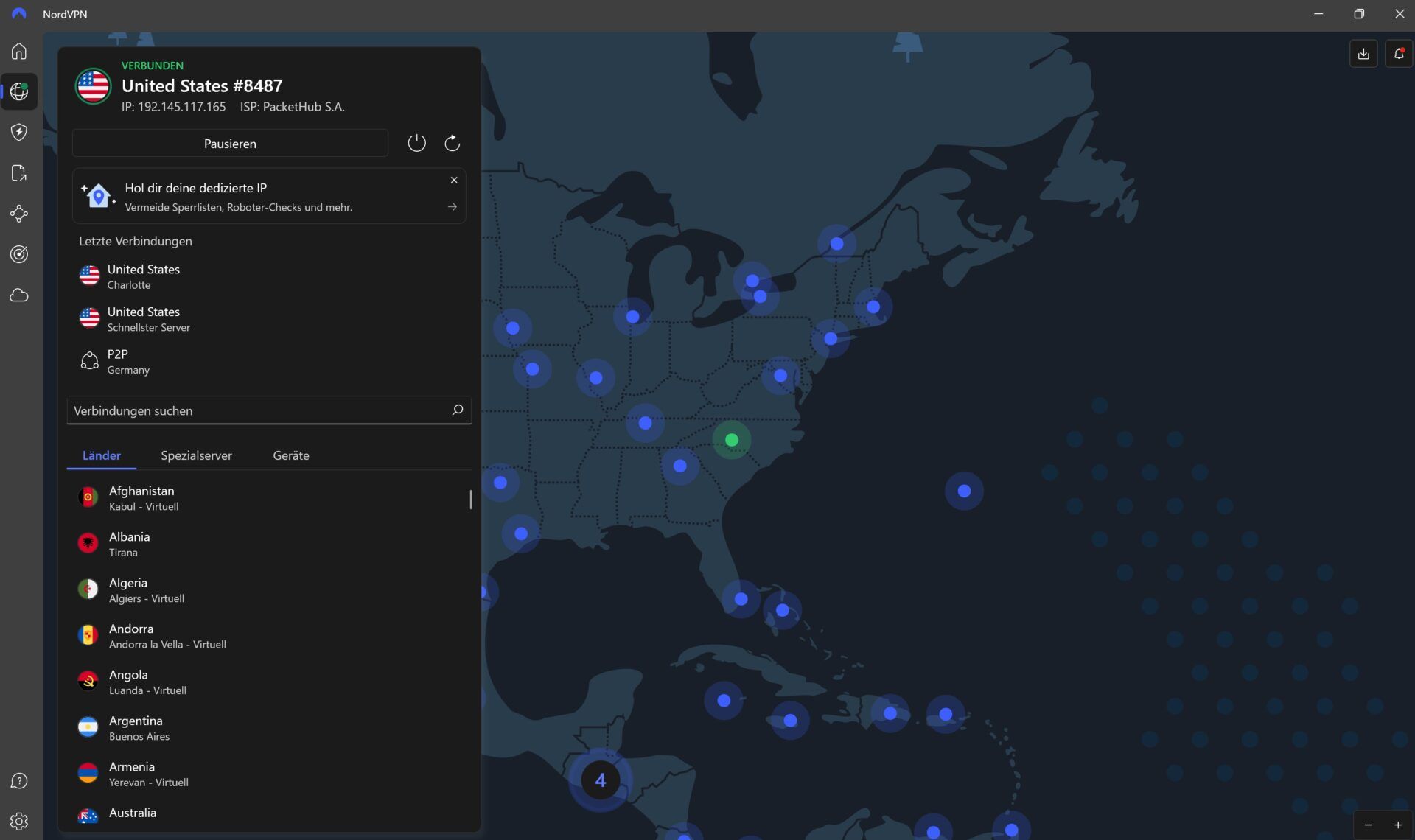Open the file sharing sidebar icon
Screen dimensions: 1415x840
[19, 173]
